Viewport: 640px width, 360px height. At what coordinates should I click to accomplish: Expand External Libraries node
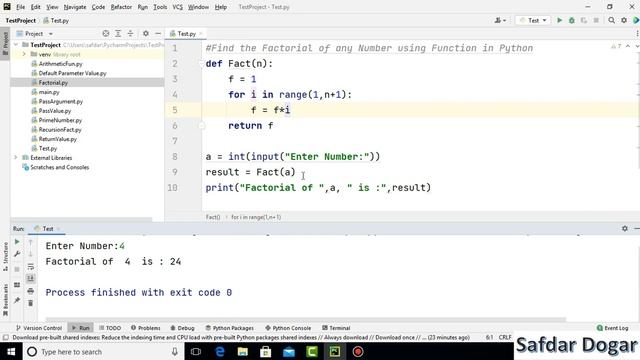(16, 158)
